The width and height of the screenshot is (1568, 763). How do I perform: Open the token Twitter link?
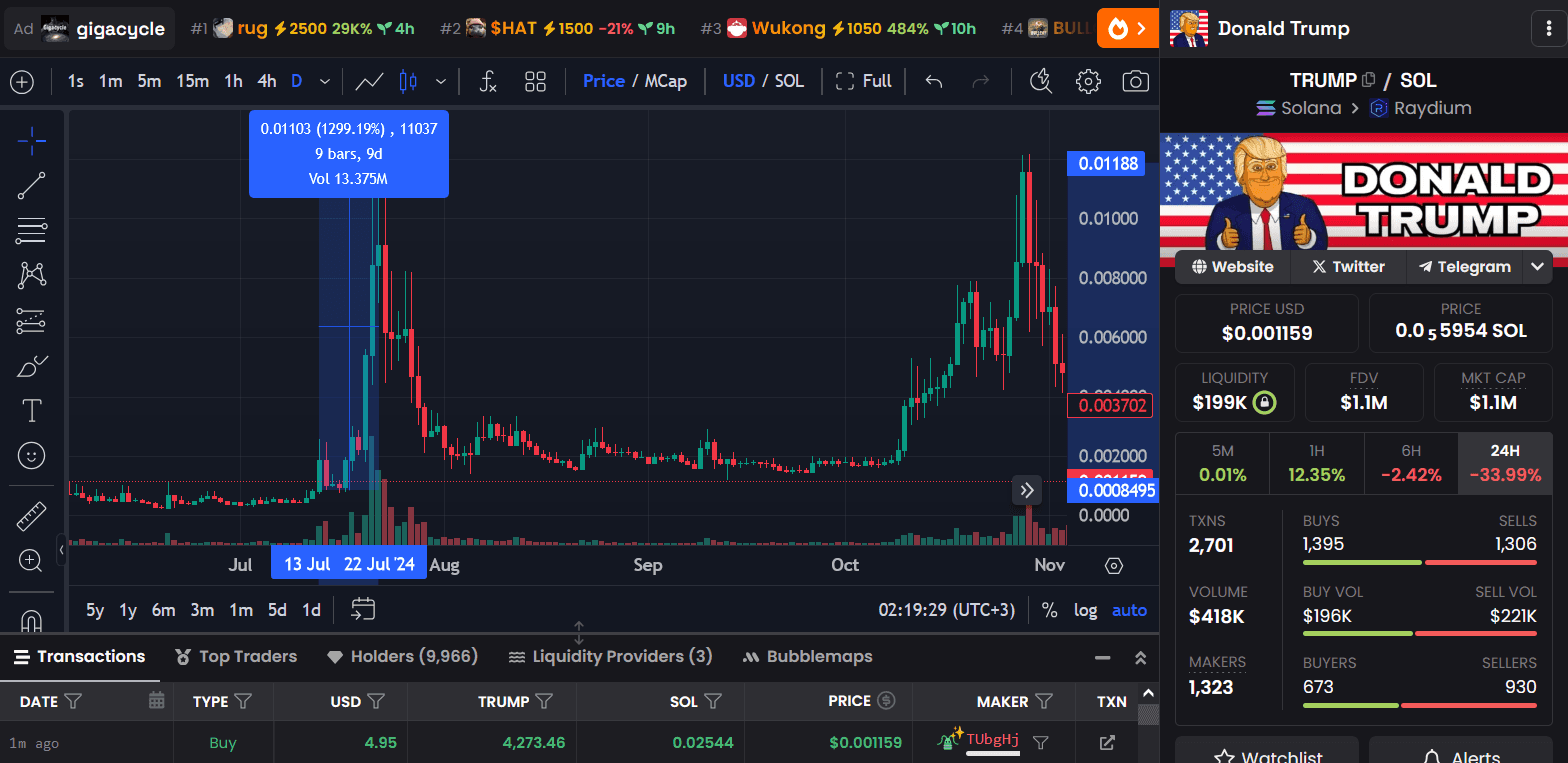(x=1348, y=267)
